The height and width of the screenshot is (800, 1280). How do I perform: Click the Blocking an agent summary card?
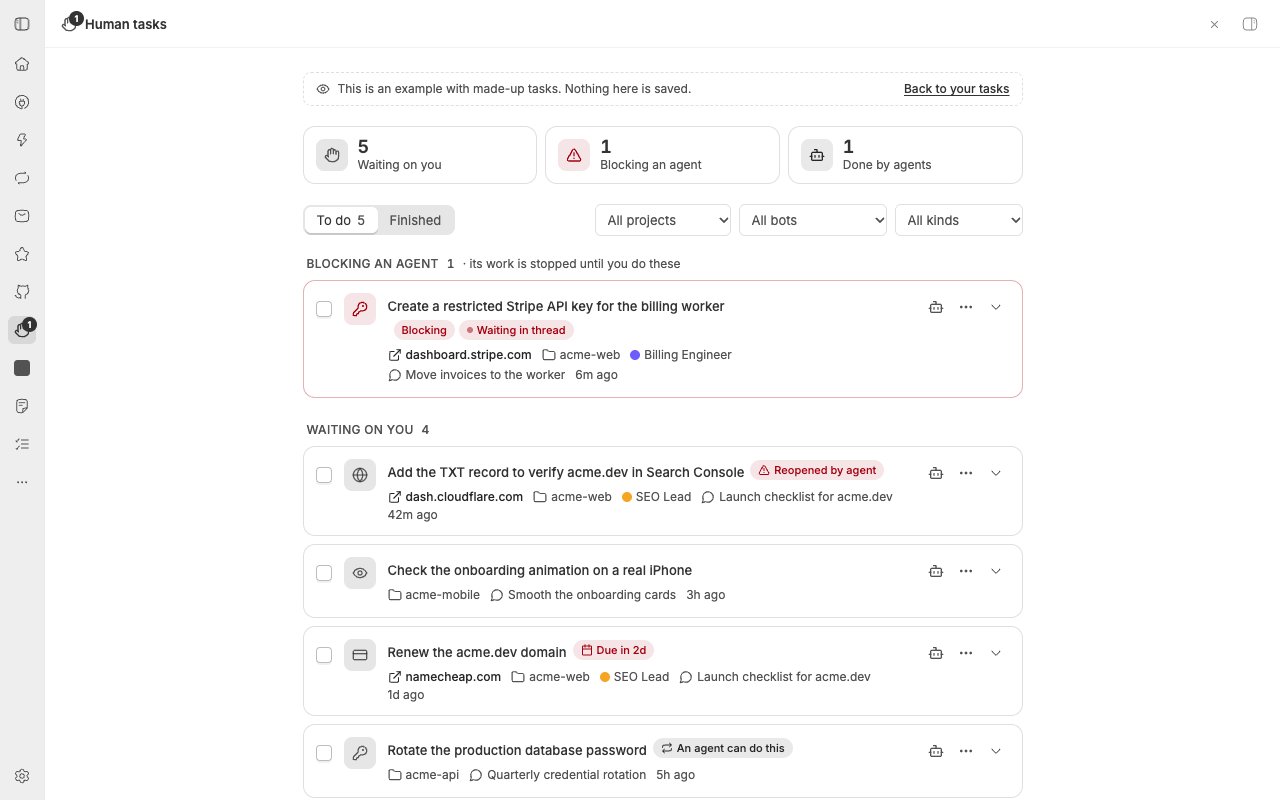click(x=662, y=155)
